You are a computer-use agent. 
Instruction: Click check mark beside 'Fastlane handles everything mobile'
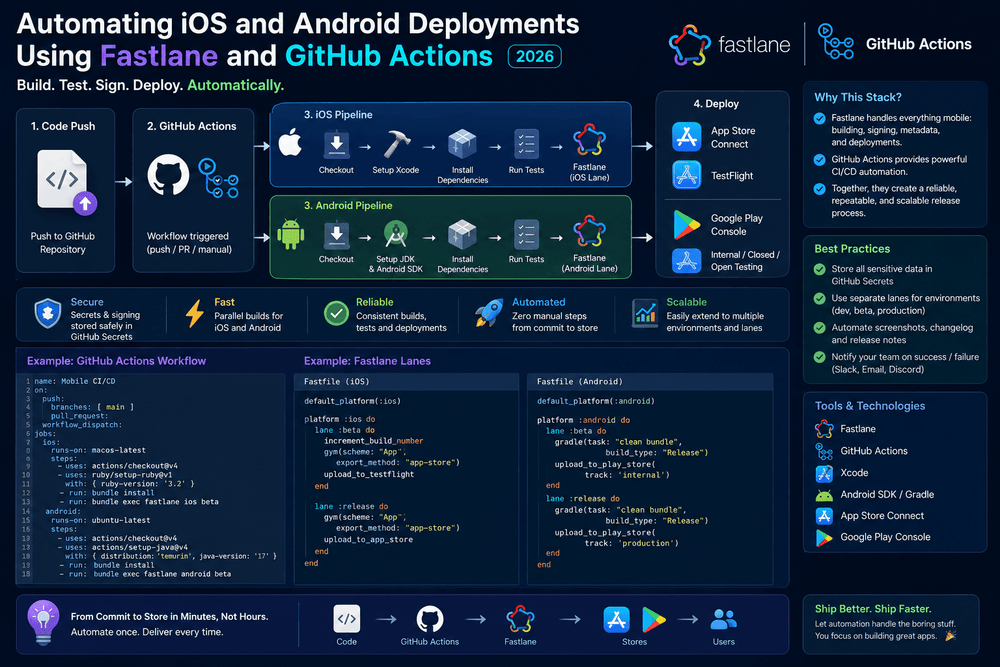pos(820,118)
